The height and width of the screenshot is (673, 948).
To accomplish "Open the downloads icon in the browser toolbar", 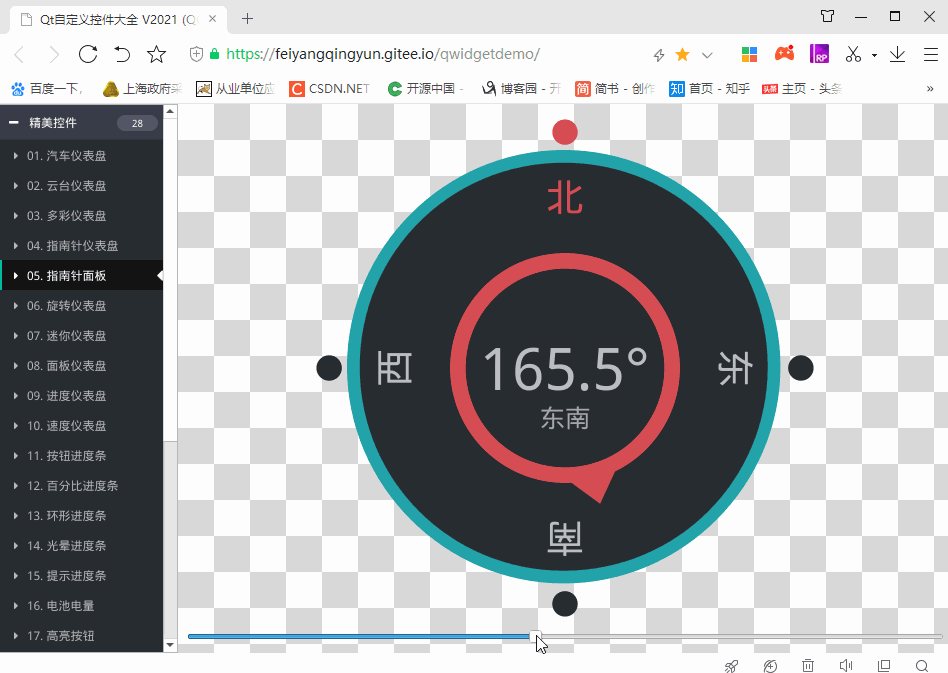I will (x=897, y=54).
